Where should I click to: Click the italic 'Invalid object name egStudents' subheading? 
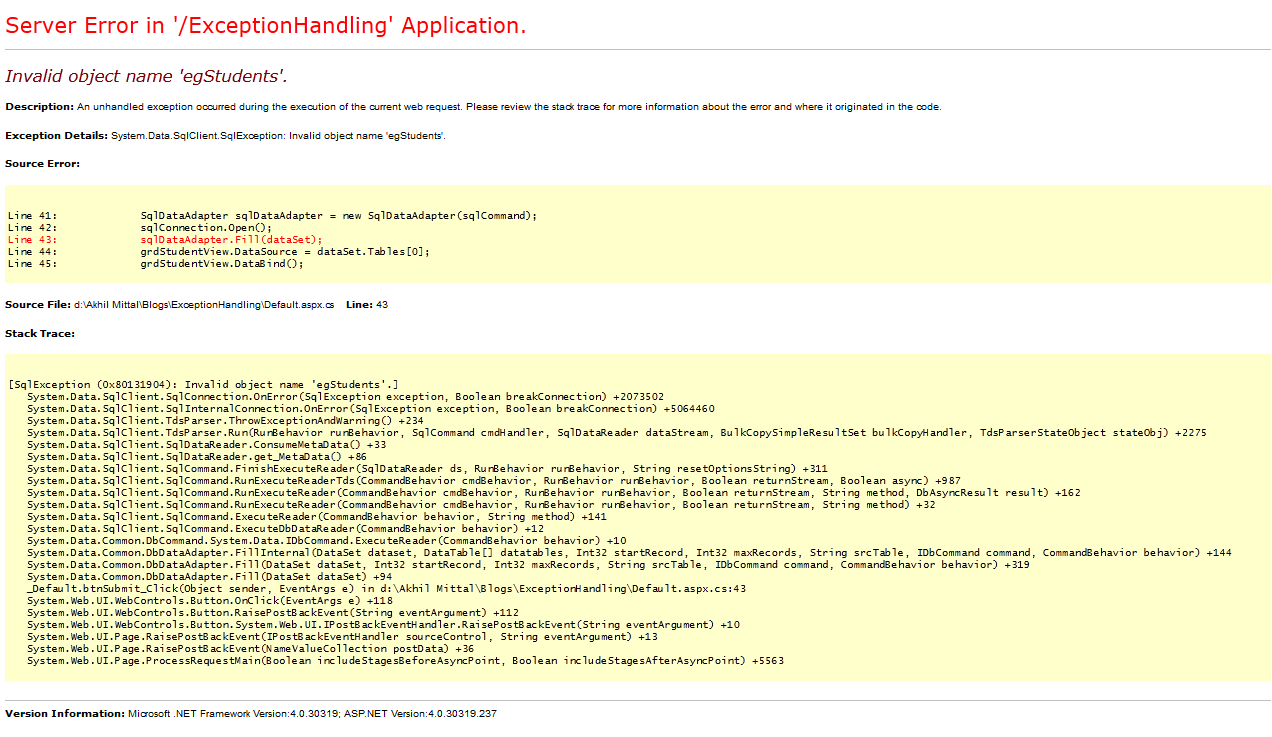tap(146, 76)
